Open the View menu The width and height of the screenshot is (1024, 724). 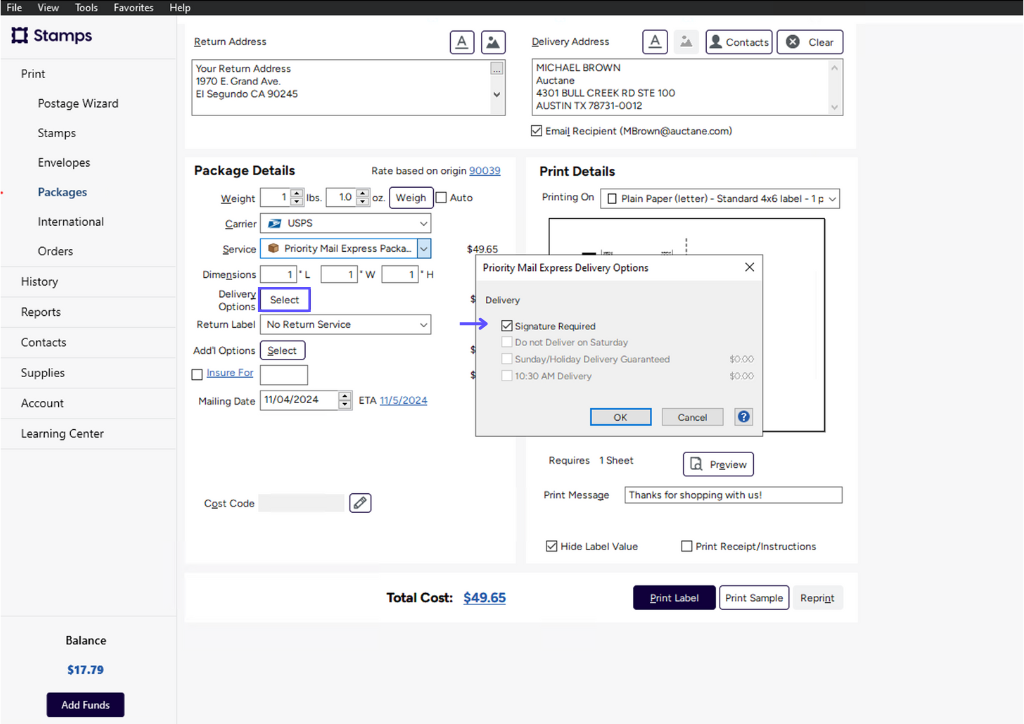coord(48,7)
